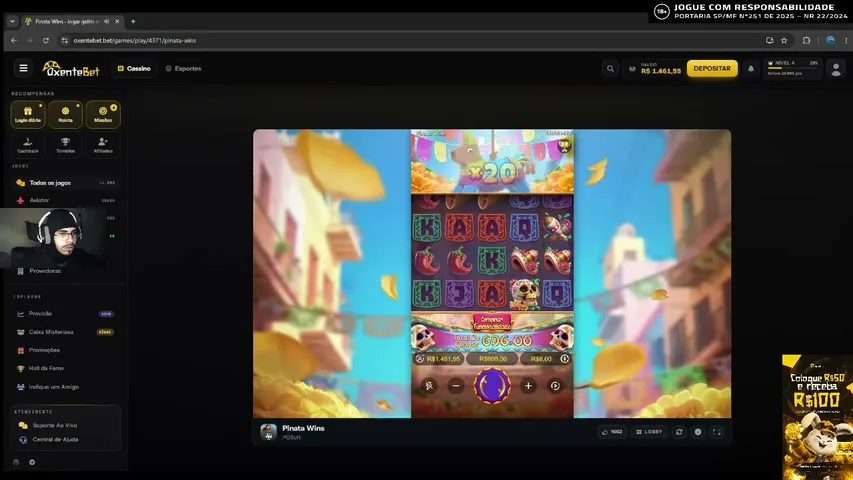Click the game wallet balance icon
The height and width of the screenshot is (480, 853).
click(419, 359)
